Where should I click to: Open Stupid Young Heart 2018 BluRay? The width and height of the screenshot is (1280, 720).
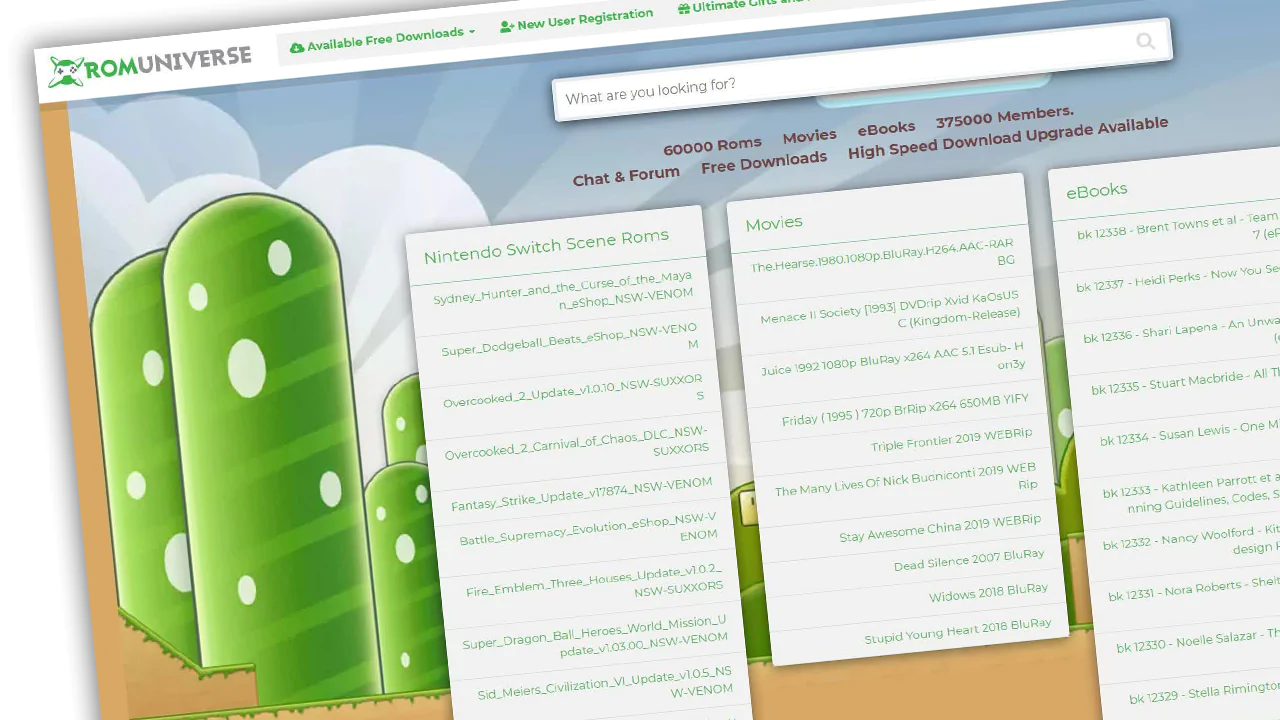click(x=957, y=630)
